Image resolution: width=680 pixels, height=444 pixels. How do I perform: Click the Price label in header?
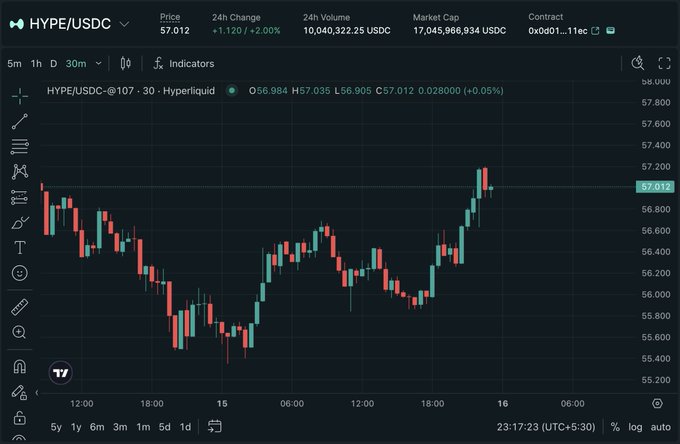click(170, 17)
